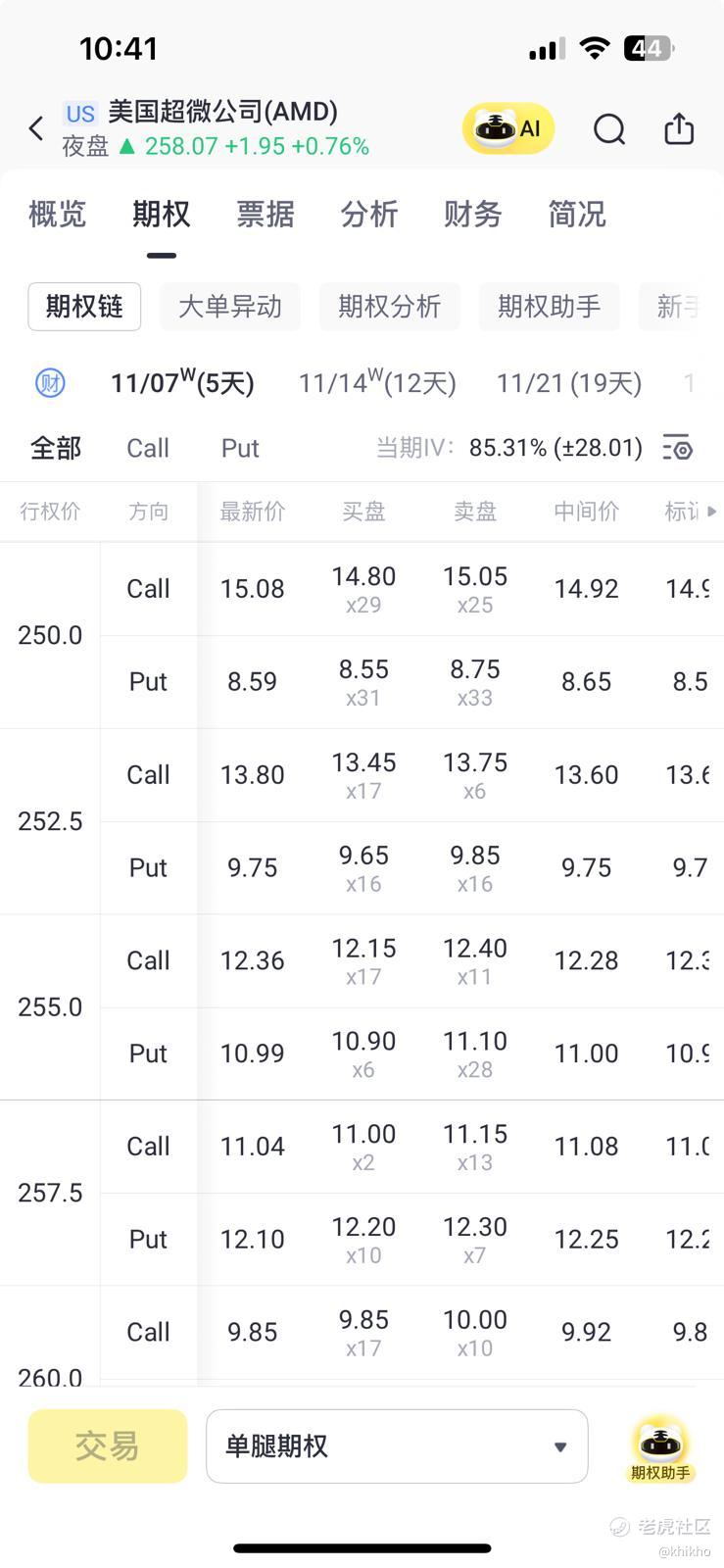Viewport: 724px width, 1568px height.
Task: Open the 单腿期权 strategy dropdown
Action: (x=397, y=1446)
